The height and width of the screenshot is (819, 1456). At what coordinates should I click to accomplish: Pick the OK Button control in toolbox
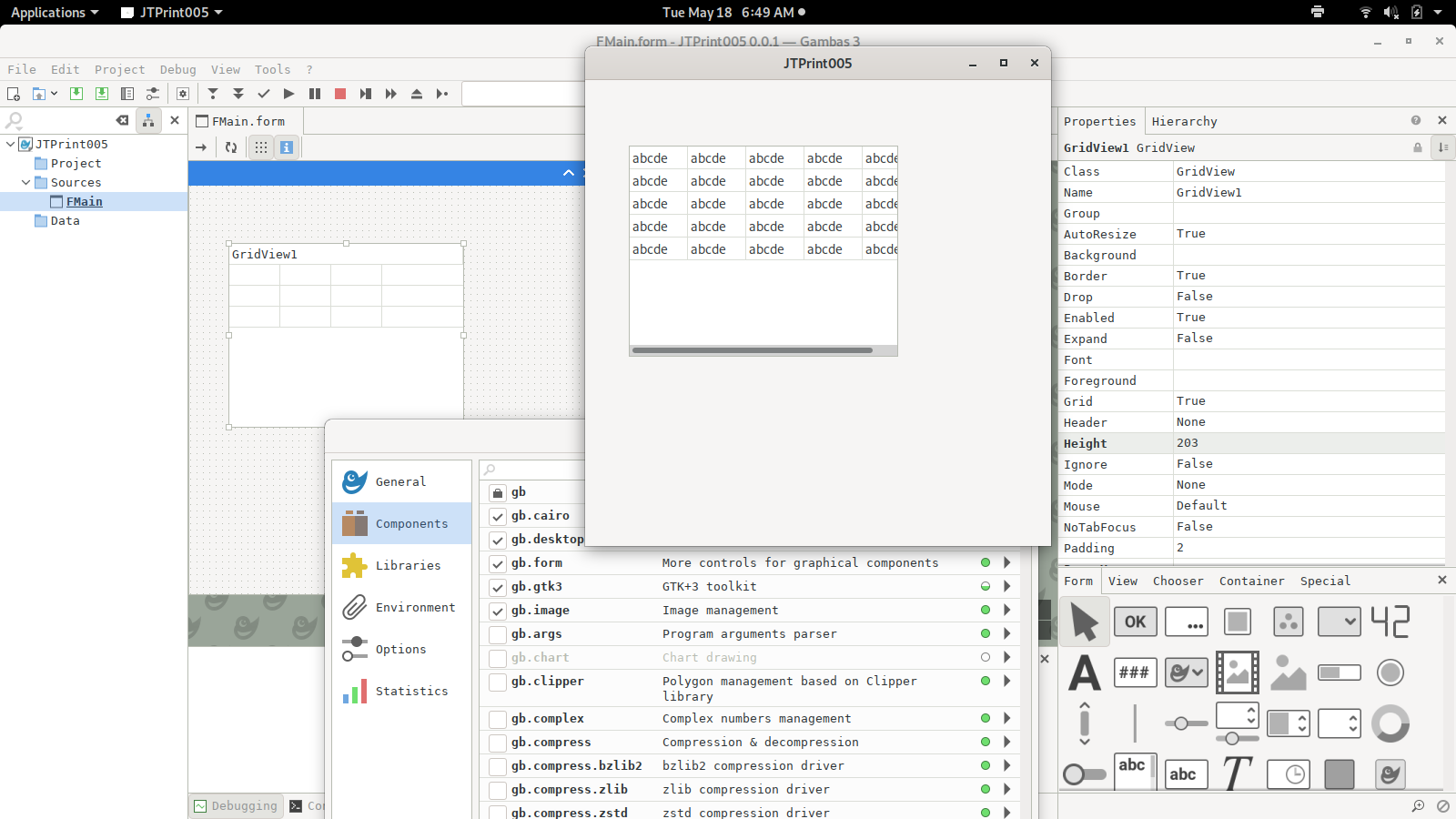[1135, 622]
